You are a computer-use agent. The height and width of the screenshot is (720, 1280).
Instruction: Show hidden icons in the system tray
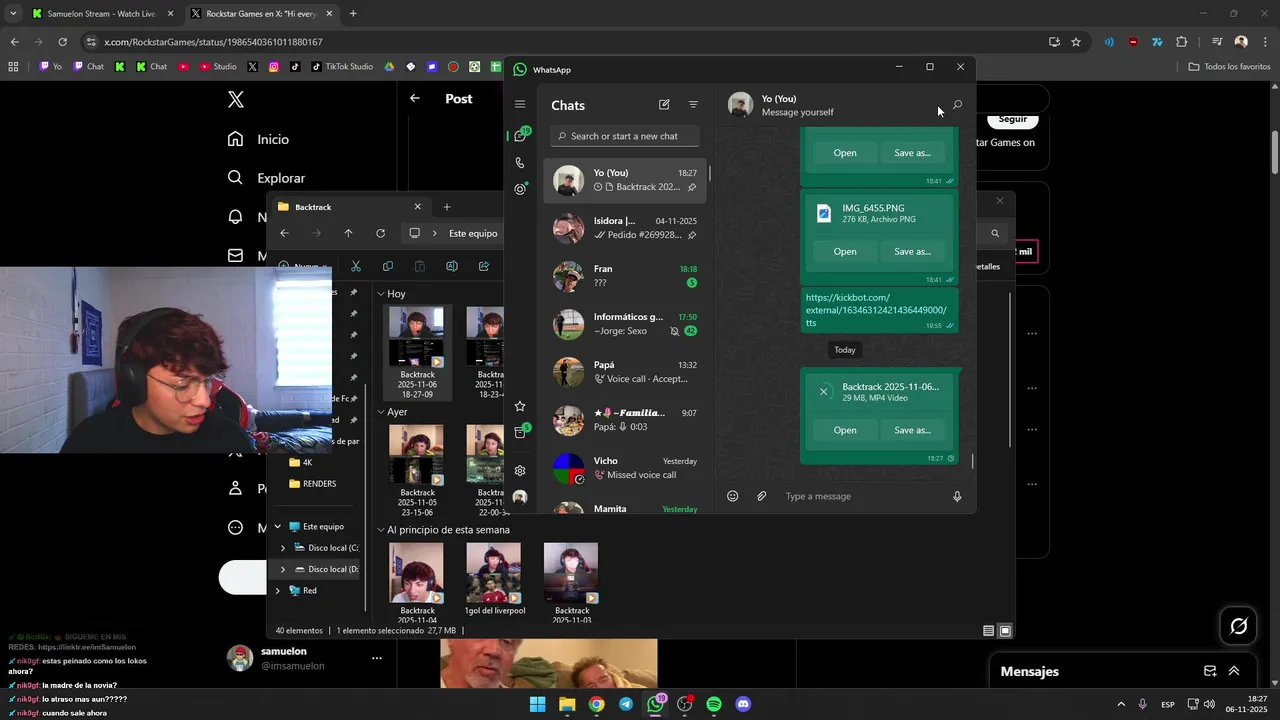(x=1120, y=704)
